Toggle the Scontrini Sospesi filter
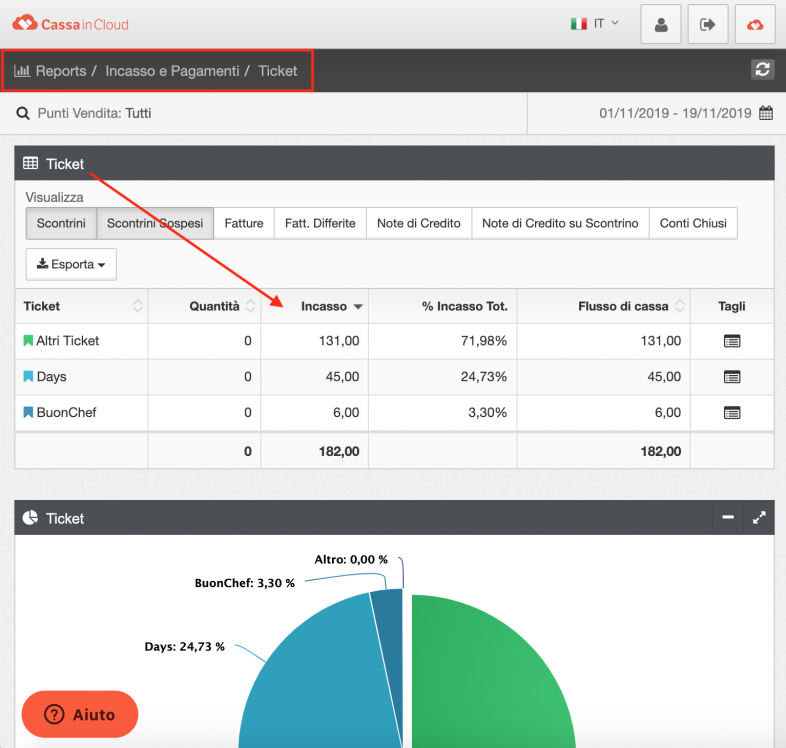Viewport: 786px width, 748px height. tap(155, 223)
